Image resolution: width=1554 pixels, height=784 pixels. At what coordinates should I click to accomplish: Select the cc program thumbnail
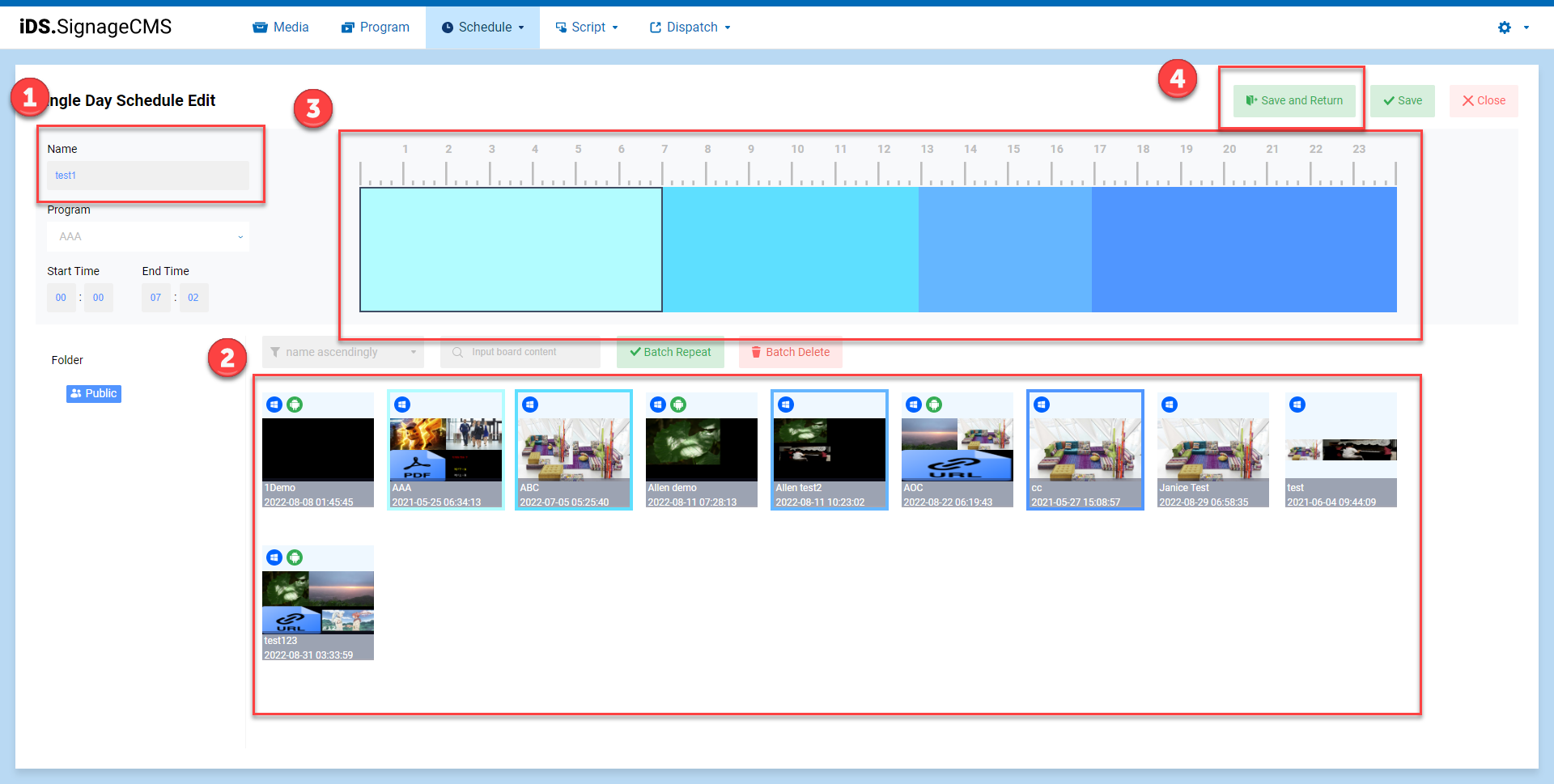tap(1085, 449)
